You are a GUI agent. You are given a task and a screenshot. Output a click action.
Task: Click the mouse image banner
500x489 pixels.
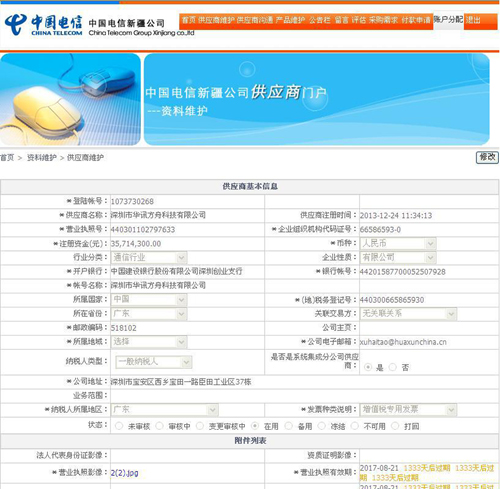coord(70,99)
